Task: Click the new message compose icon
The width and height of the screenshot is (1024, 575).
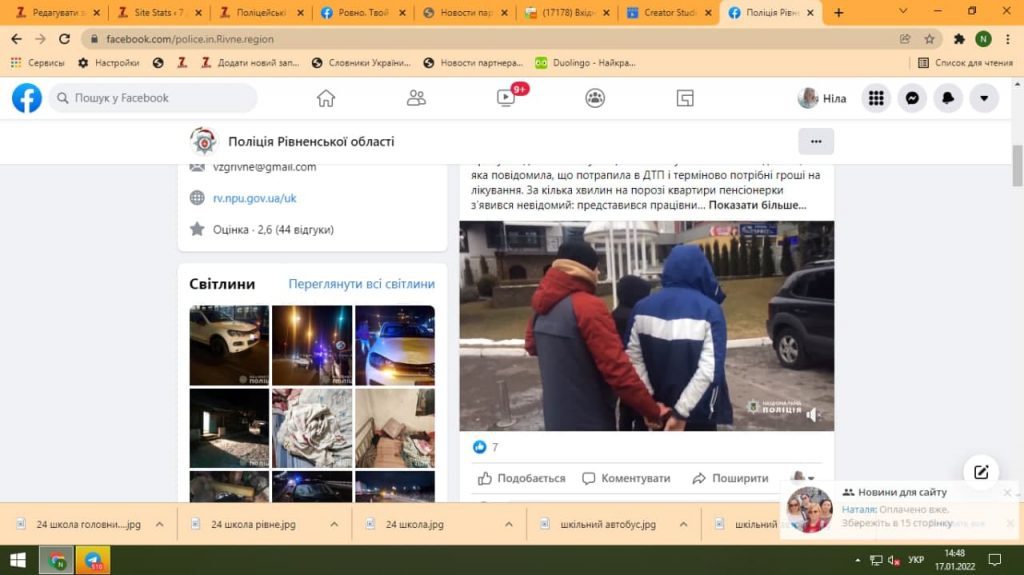Action: point(981,472)
